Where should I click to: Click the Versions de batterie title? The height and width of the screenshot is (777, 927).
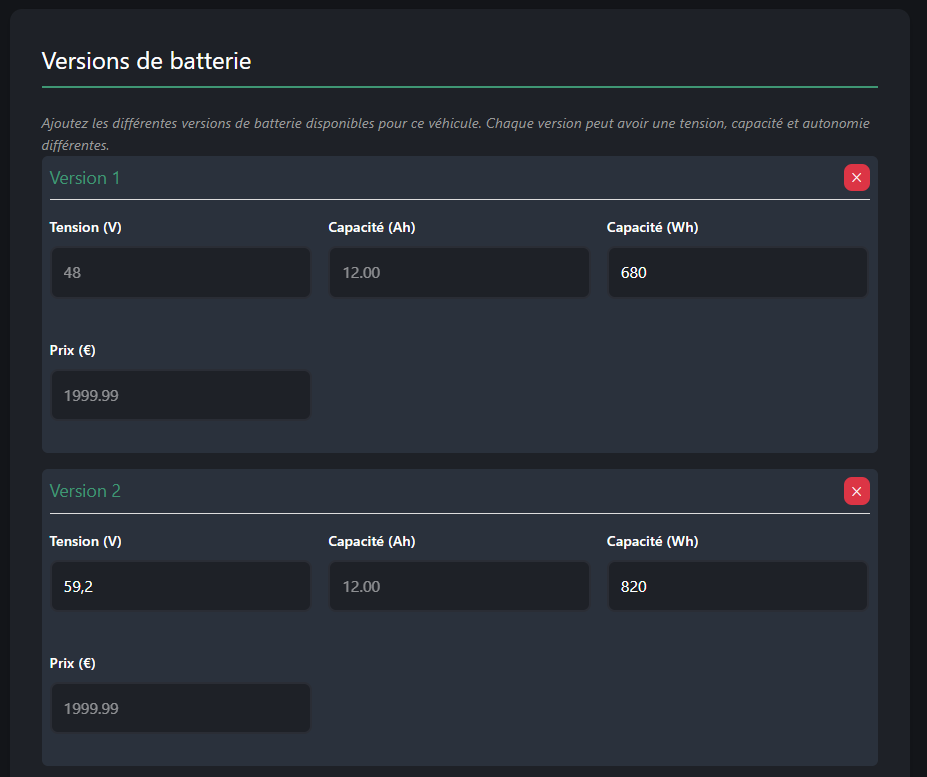pyautogui.click(x=146, y=61)
